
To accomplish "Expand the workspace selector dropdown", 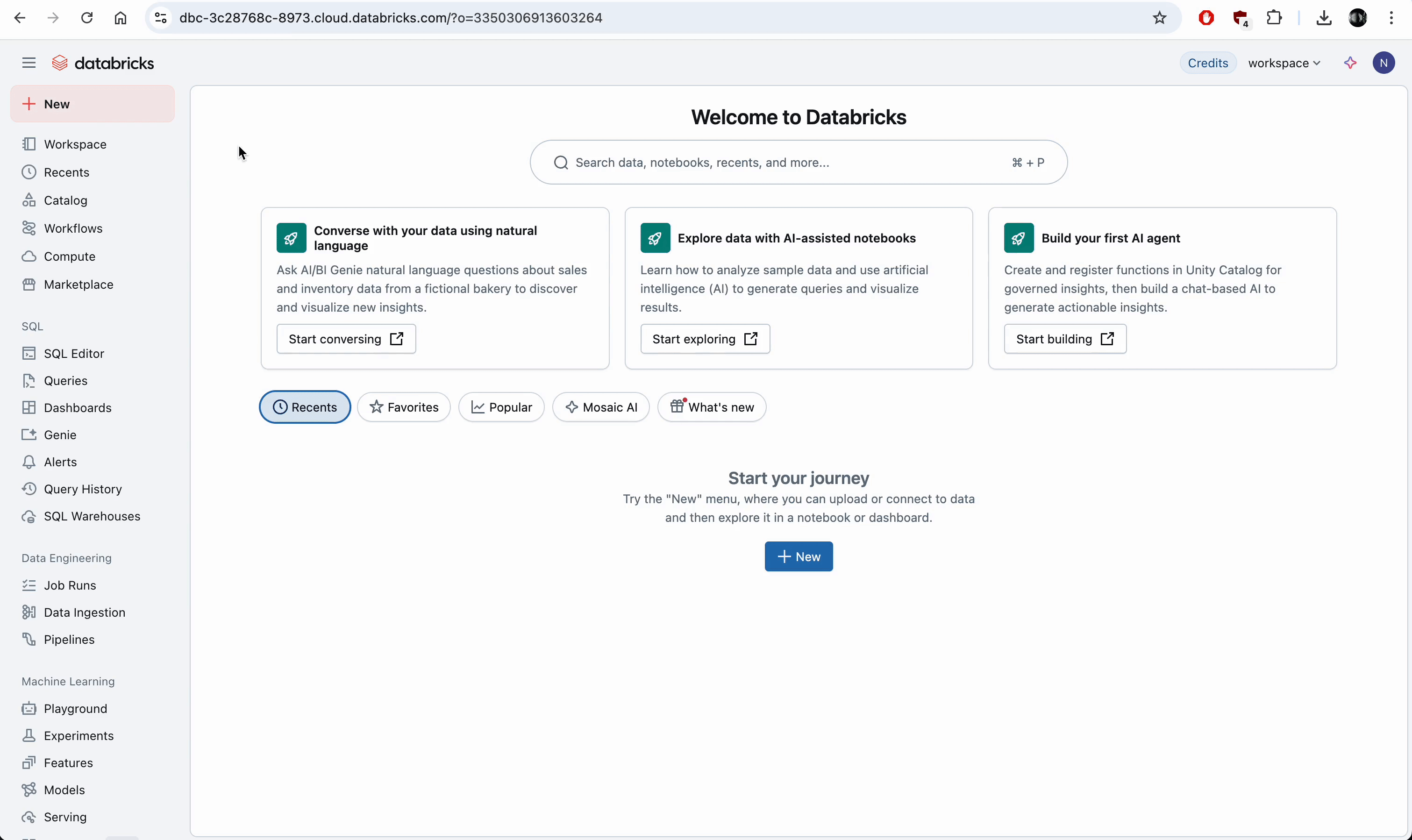I will click(1284, 63).
